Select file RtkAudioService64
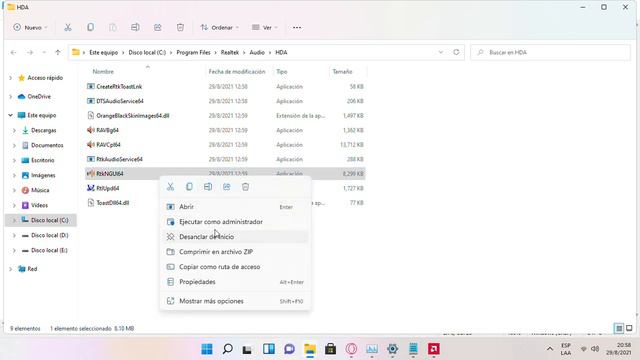The height and width of the screenshot is (360, 640). (x=120, y=159)
